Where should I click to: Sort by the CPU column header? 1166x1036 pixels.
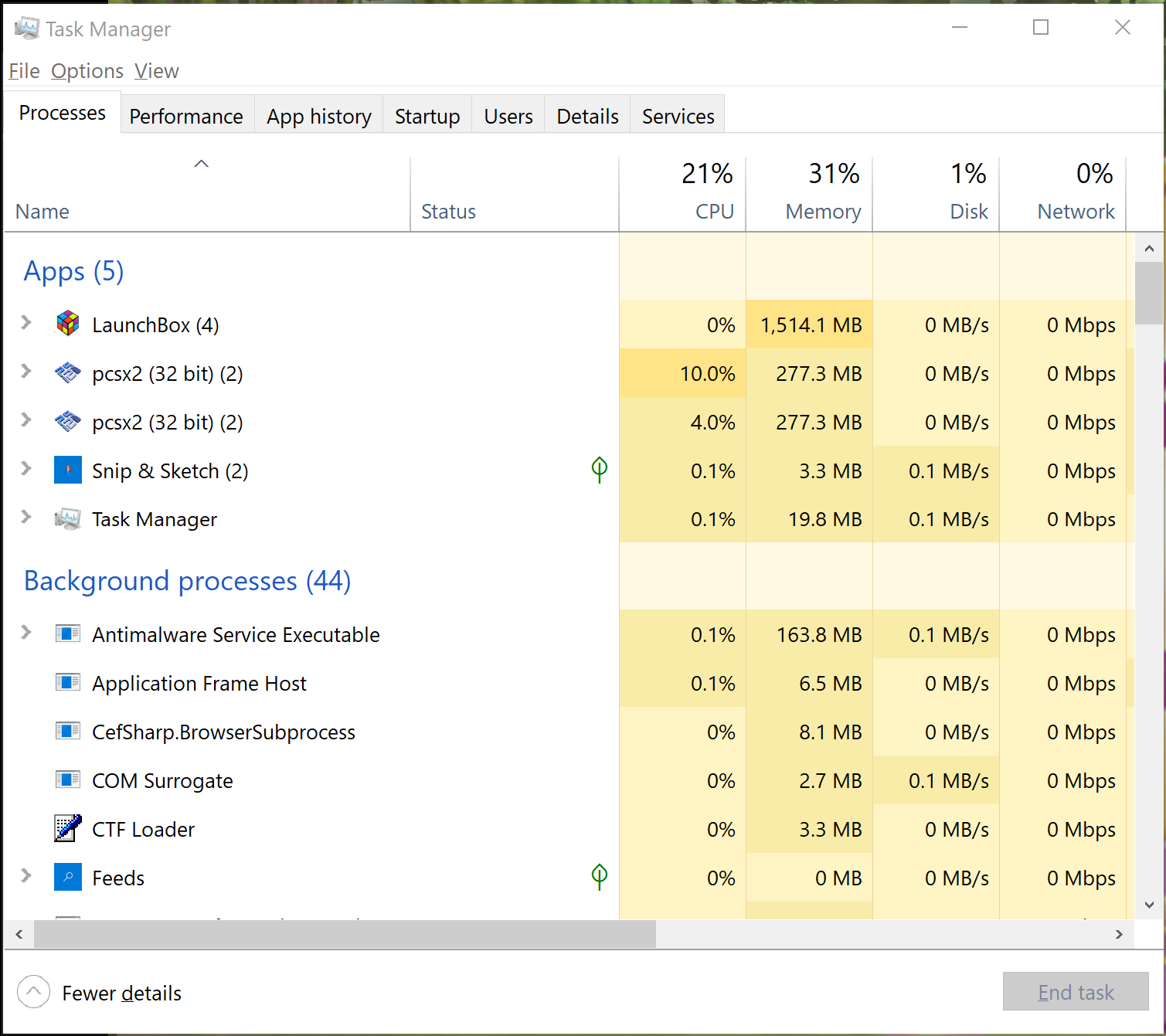point(682,193)
